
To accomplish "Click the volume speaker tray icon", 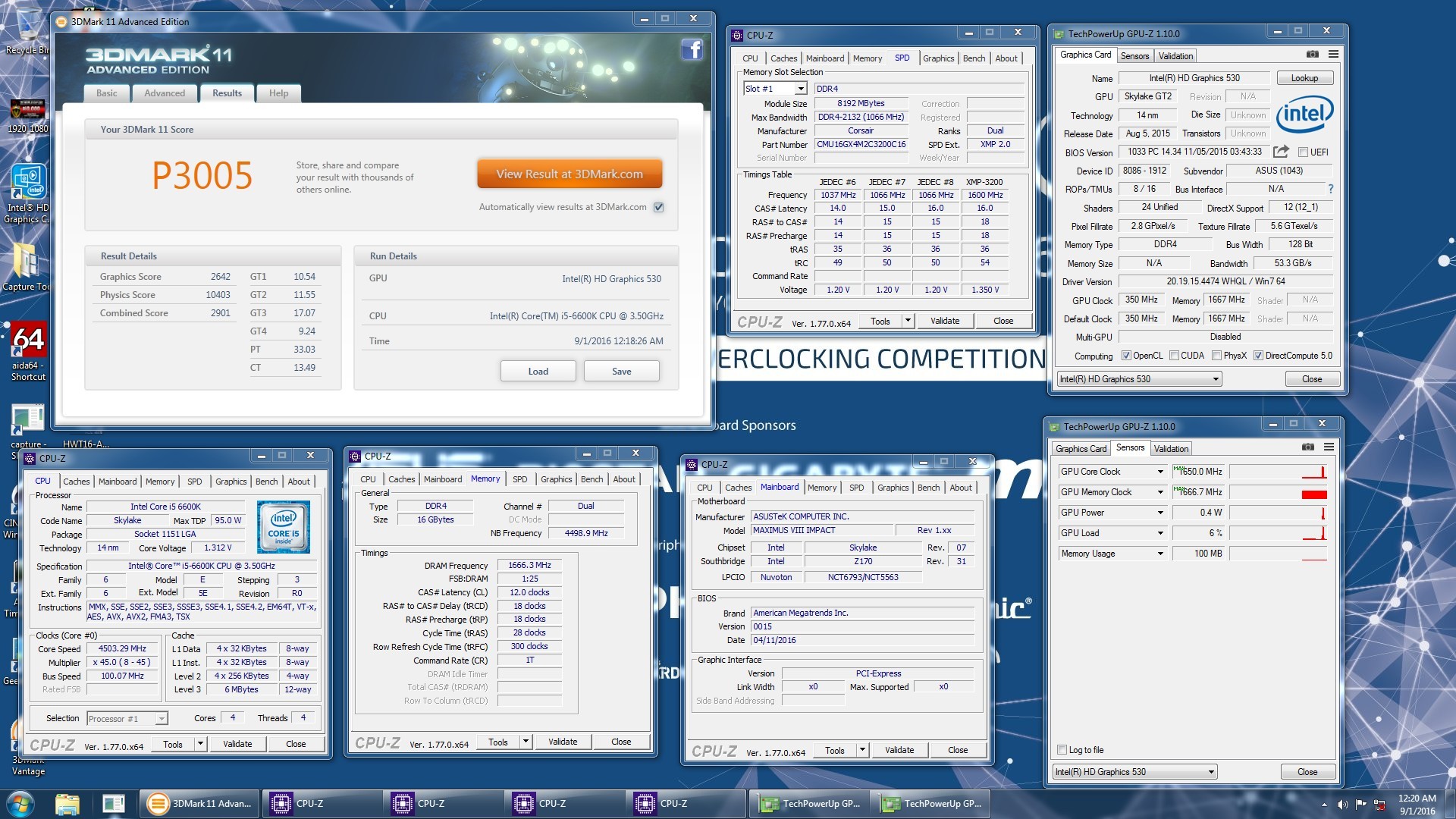I will point(1342,805).
